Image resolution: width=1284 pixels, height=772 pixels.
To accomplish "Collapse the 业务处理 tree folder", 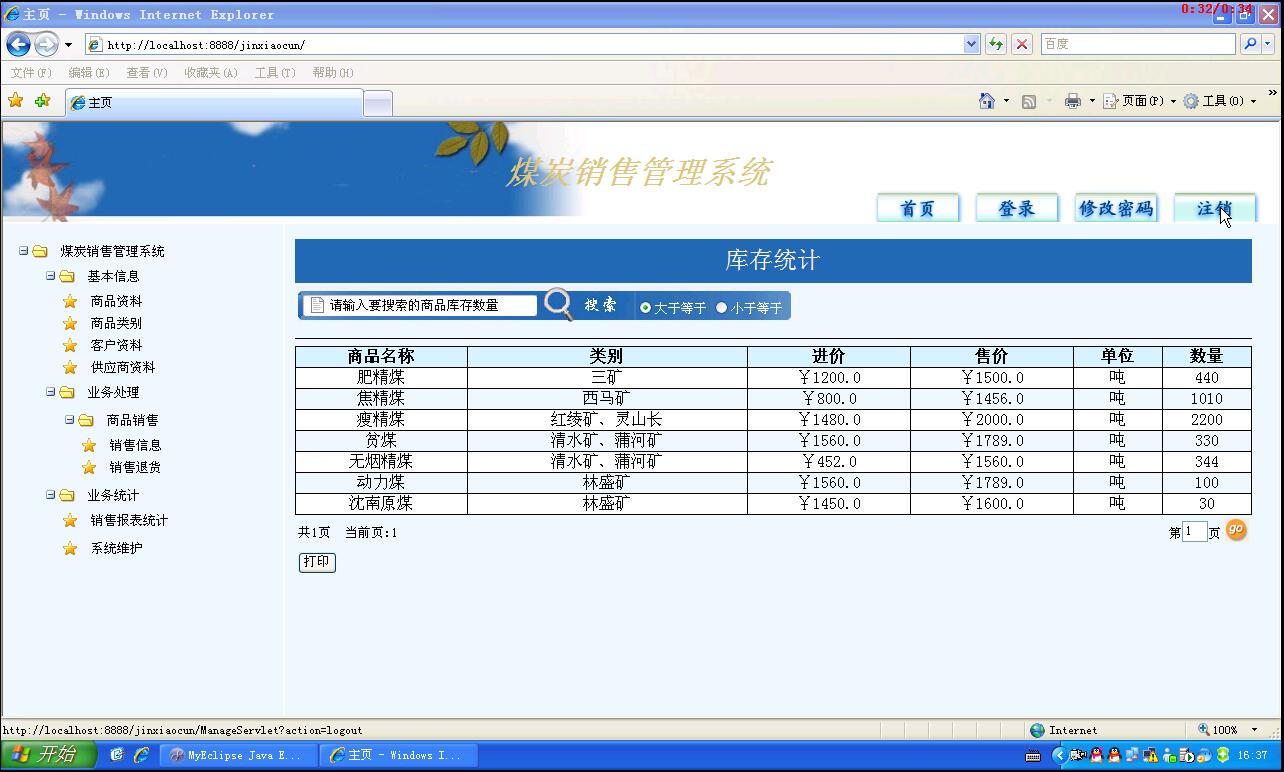I will click(50, 392).
